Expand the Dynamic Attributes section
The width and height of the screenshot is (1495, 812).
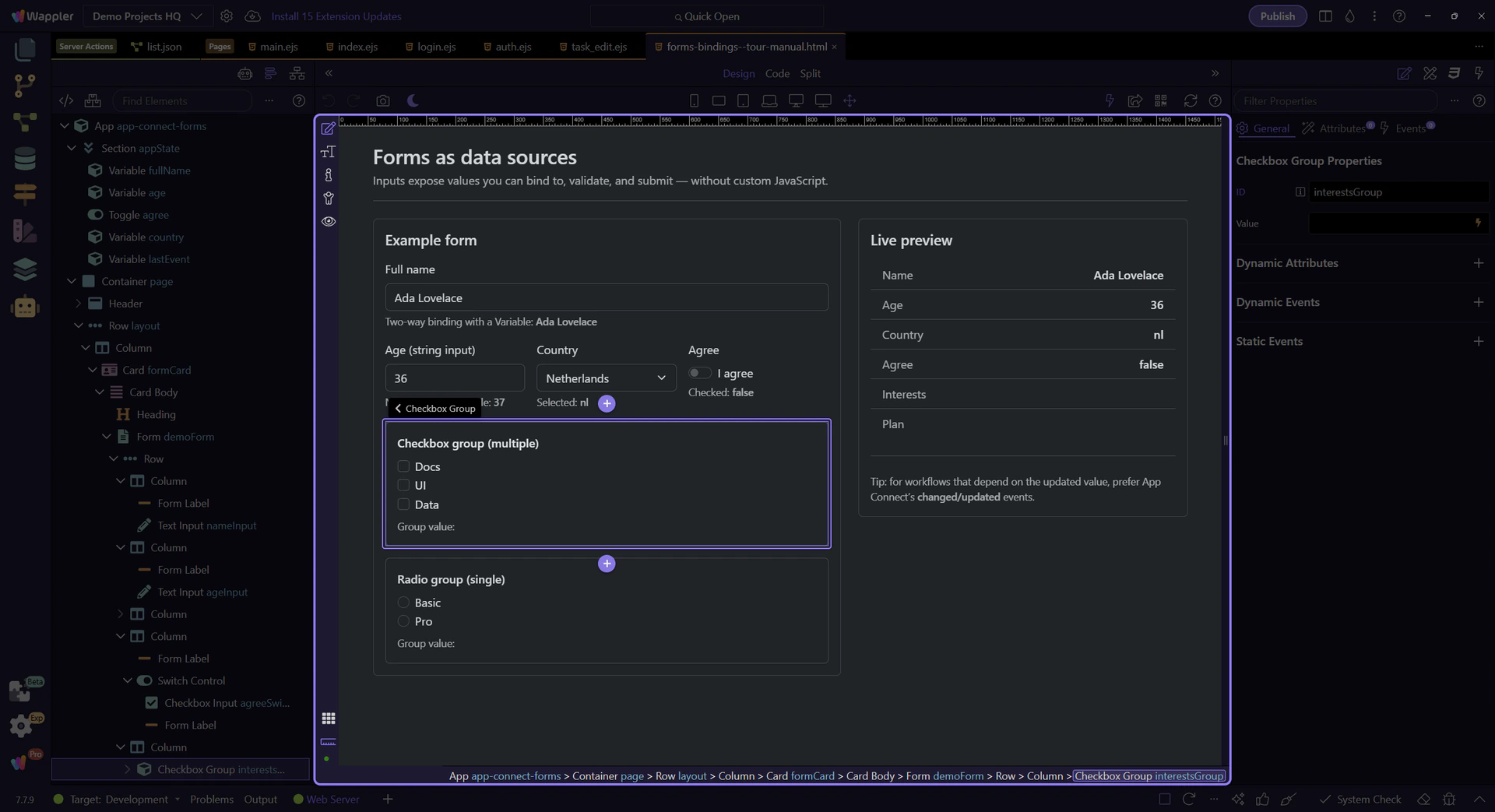click(x=1478, y=263)
